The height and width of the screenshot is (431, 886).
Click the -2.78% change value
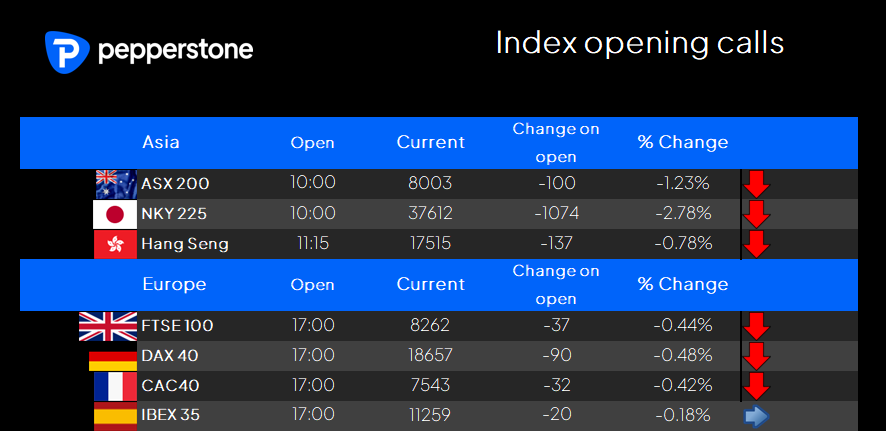coord(683,214)
